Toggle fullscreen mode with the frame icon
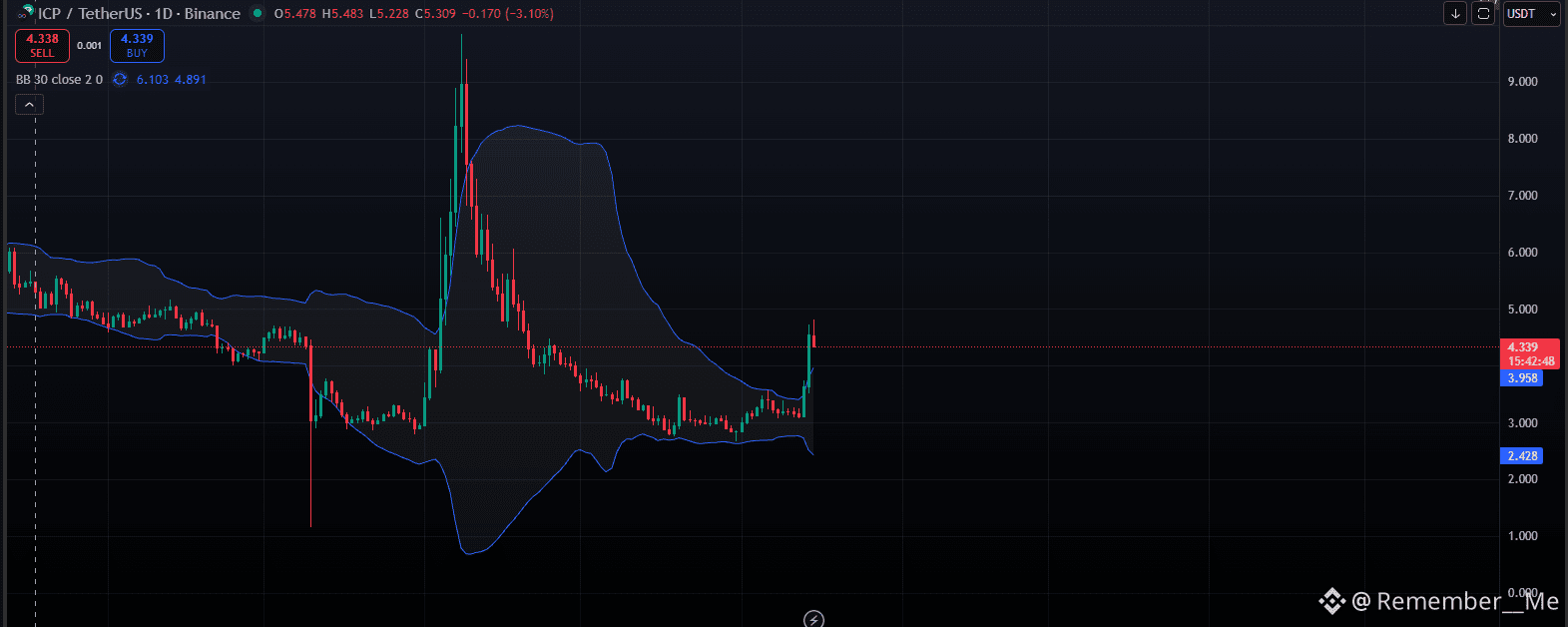Screen dimensions: 1568x627 click(x=1484, y=14)
